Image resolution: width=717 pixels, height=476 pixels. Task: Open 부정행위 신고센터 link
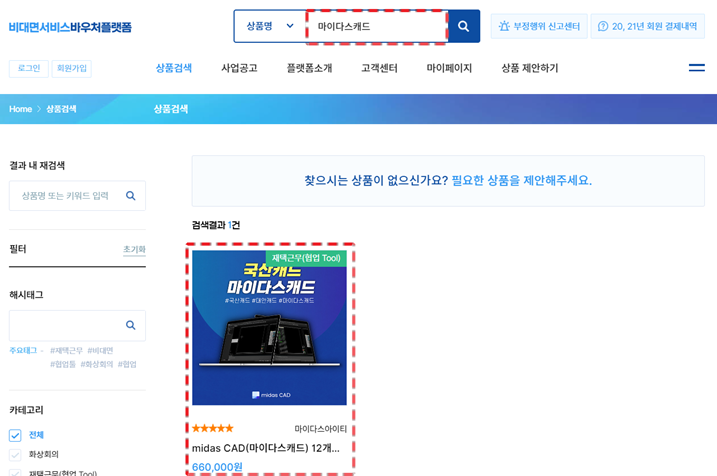click(539, 27)
